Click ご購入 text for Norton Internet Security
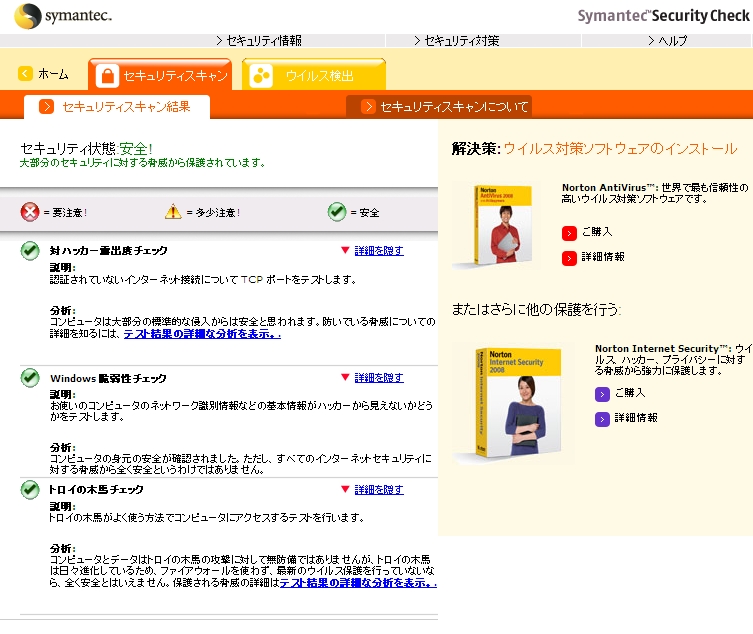The image size is (753, 634). [x=630, y=393]
